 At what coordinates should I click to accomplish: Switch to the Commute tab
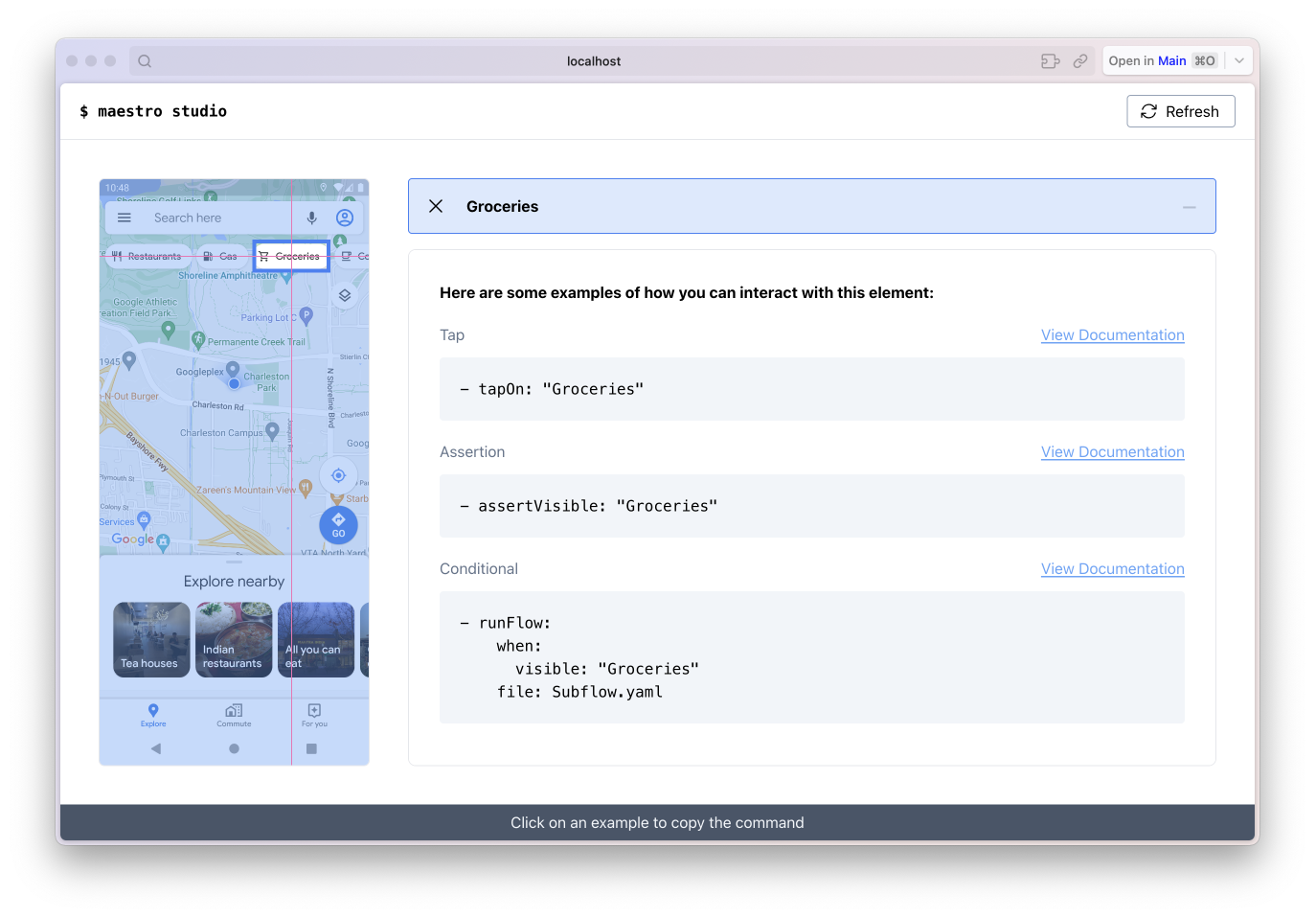(x=234, y=715)
